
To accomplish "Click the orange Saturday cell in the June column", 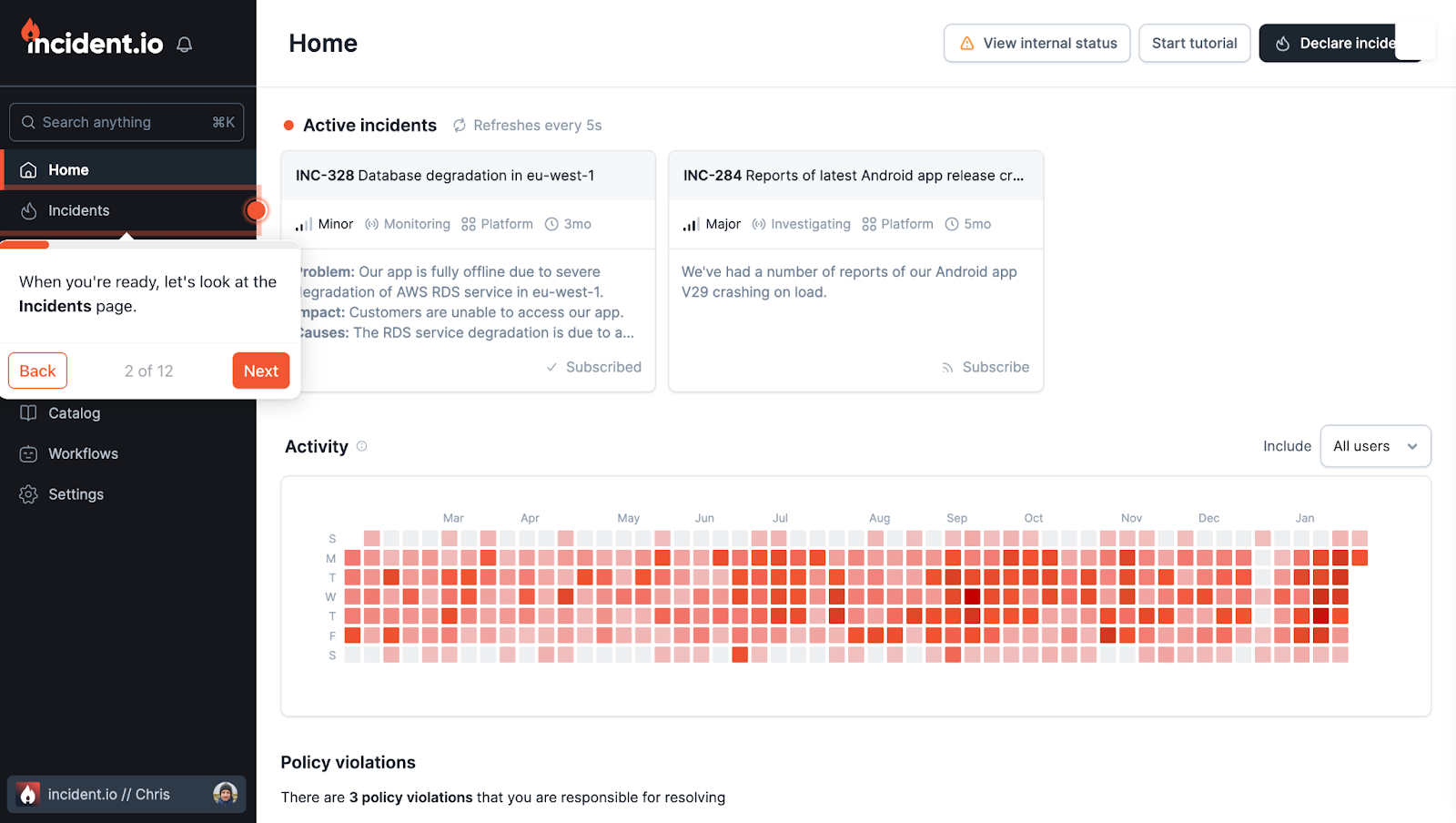I will (x=740, y=655).
